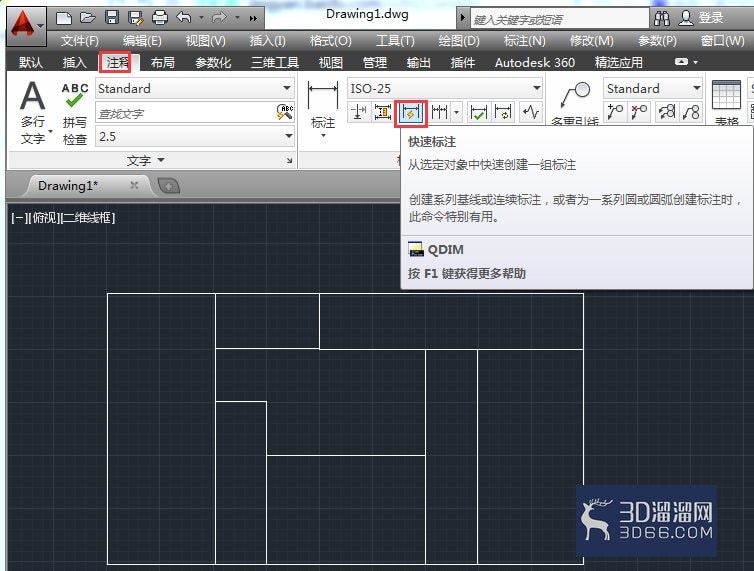The width and height of the screenshot is (754, 571).
Task: Open the 2.5 text height dropdown
Action: tap(195, 137)
